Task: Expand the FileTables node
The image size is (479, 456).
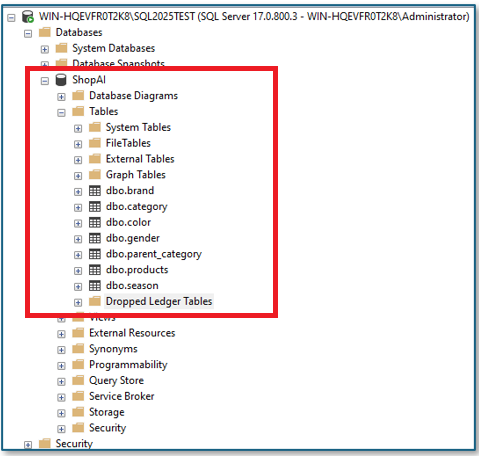Action: tap(78, 144)
